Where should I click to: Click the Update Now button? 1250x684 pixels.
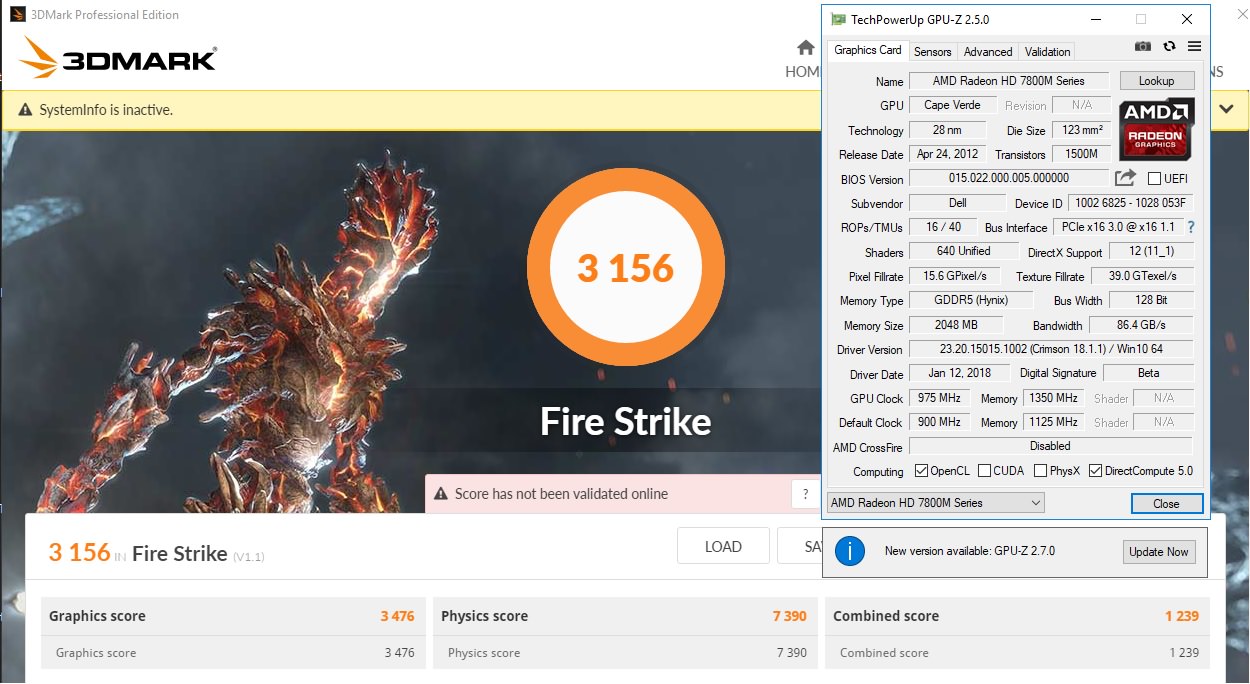click(x=1159, y=551)
